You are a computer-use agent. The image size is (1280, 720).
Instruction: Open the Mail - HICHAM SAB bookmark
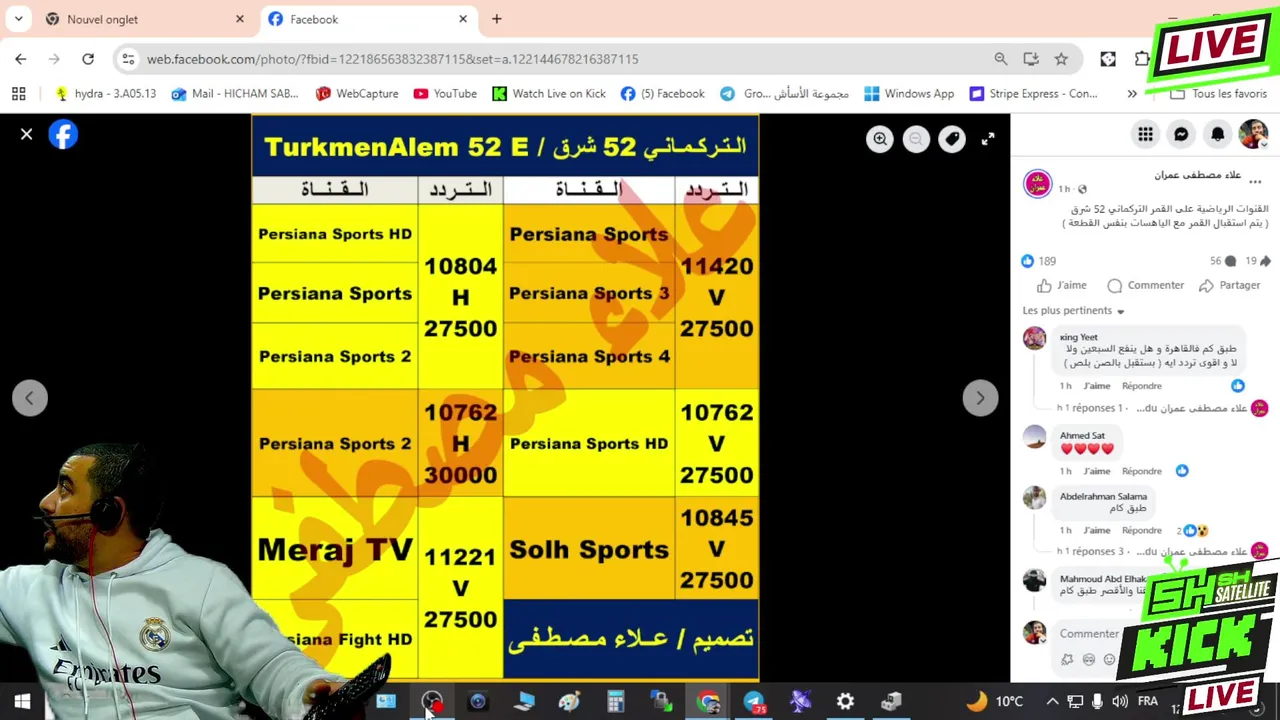pyautogui.click(x=234, y=93)
